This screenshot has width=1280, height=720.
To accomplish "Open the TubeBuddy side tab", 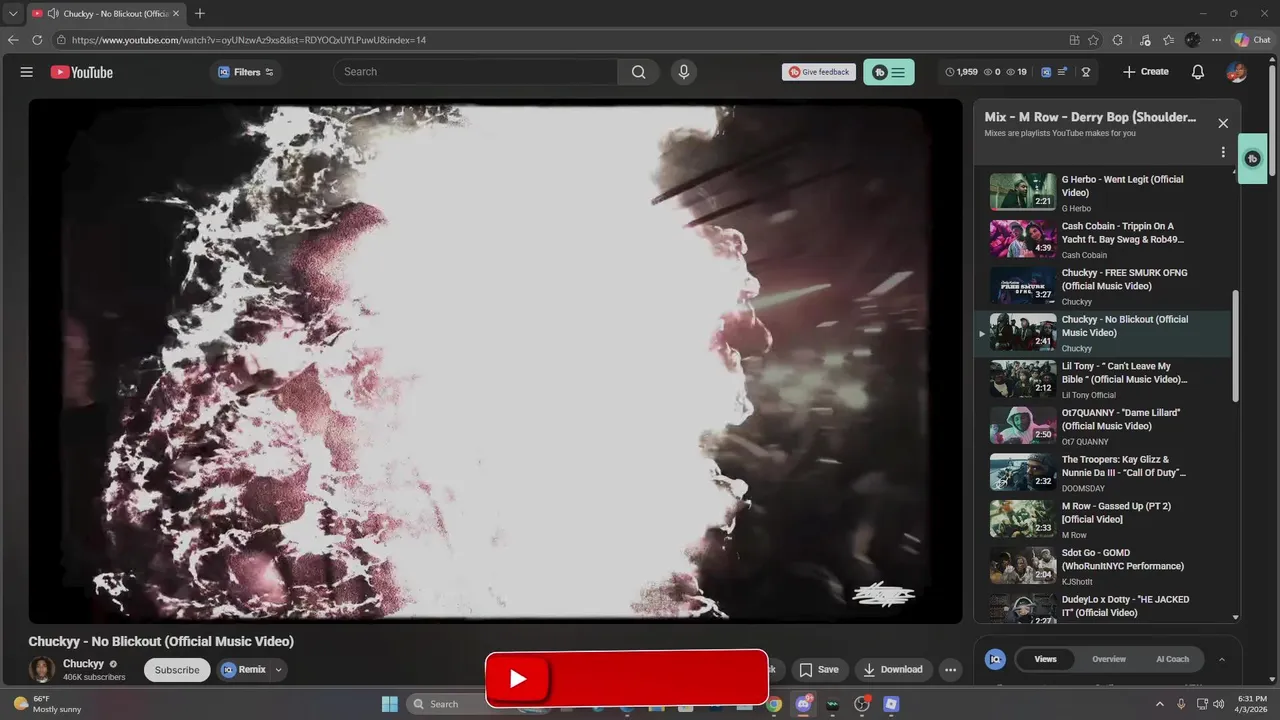I will tap(1253, 159).
